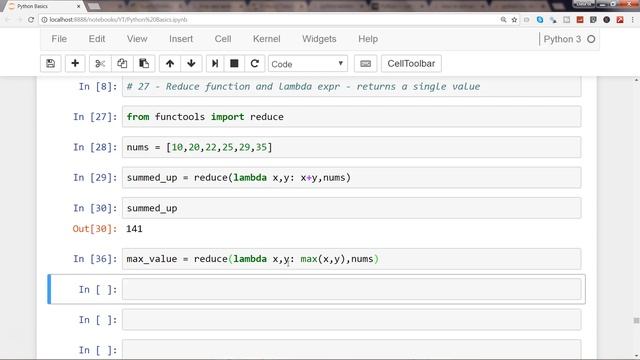Image resolution: width=640 pixels, height=360 pixels.
Task: Open the Widgets menu
Action: pyautogui.click(x=319, y=39)
